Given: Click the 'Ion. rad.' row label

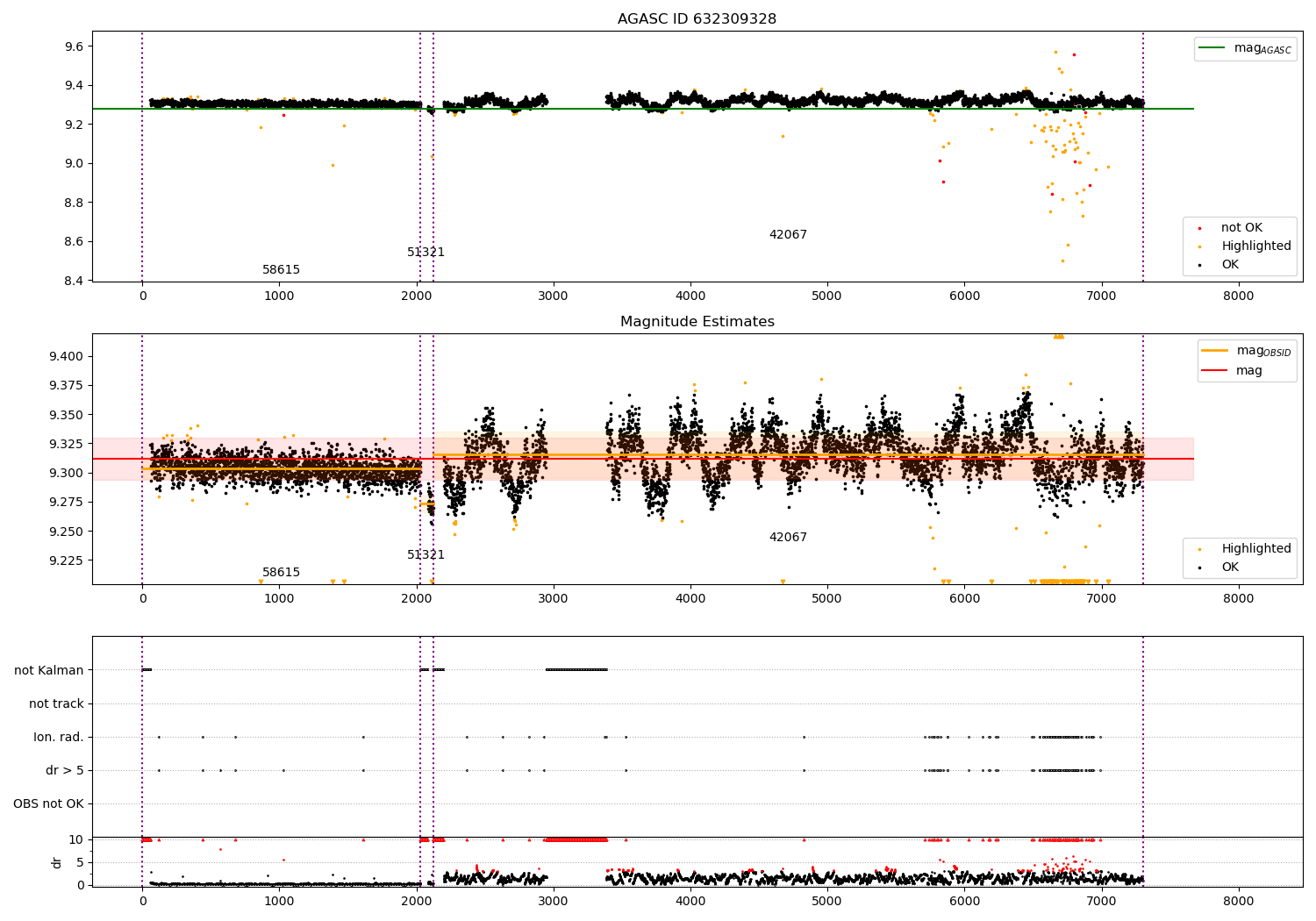Looking at the screenshot, I should tap(59, 738).
